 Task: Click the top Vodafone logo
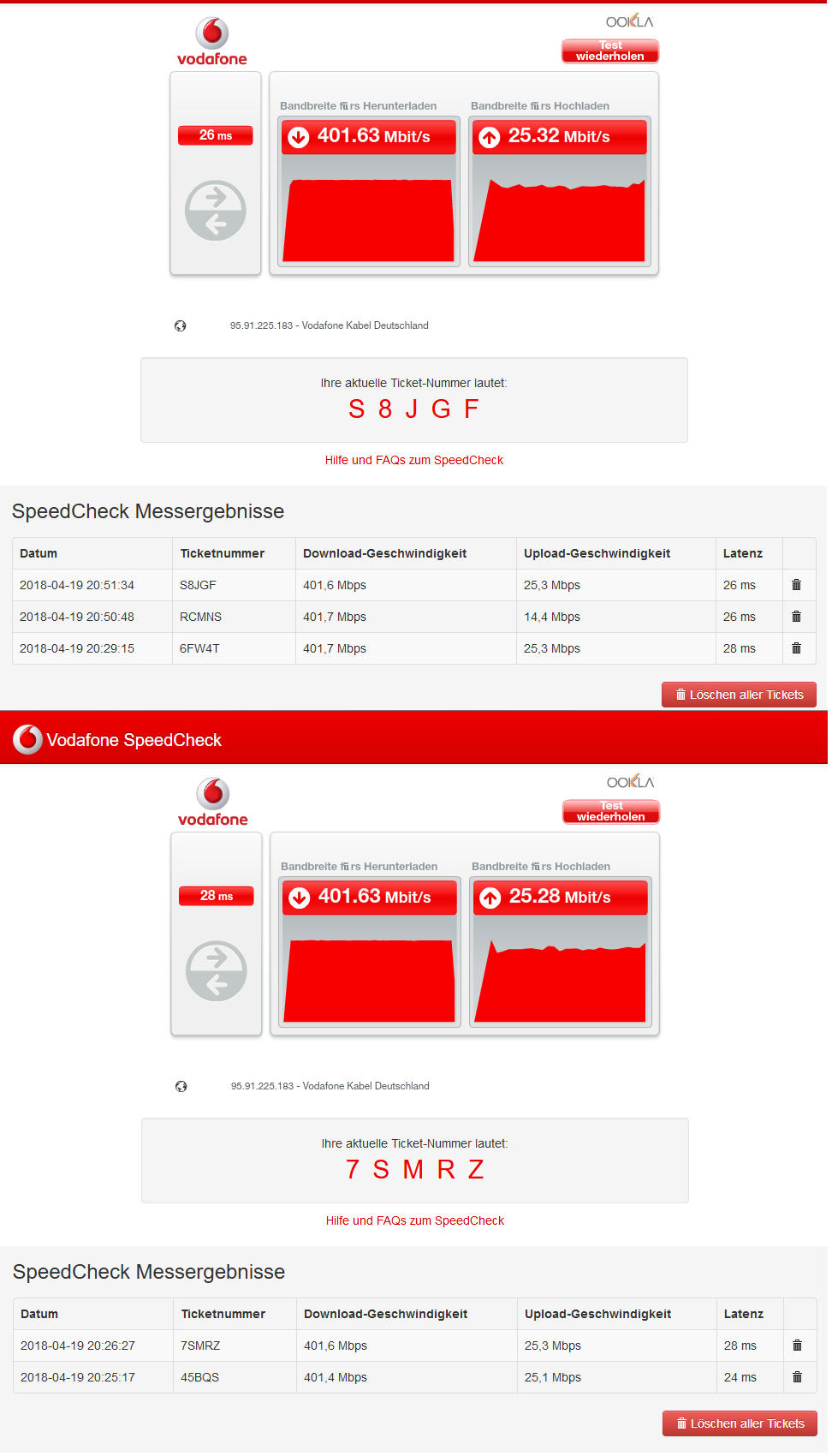pyautogui.click(x=212, y=42)
